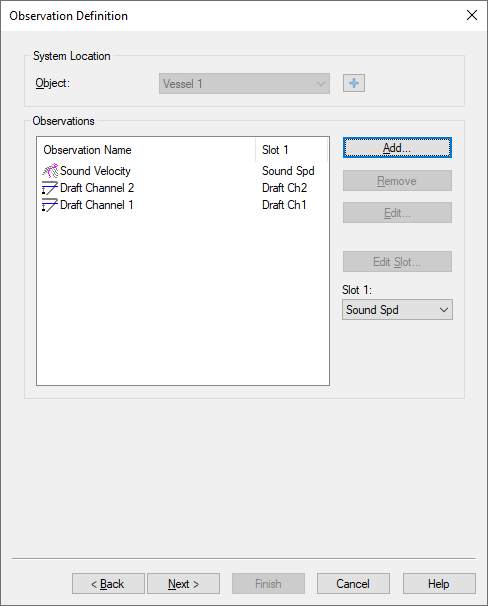The image size is (488, 606).
Task: Open the Slot 1 Sound Spd dropdown
Action: 397,310
